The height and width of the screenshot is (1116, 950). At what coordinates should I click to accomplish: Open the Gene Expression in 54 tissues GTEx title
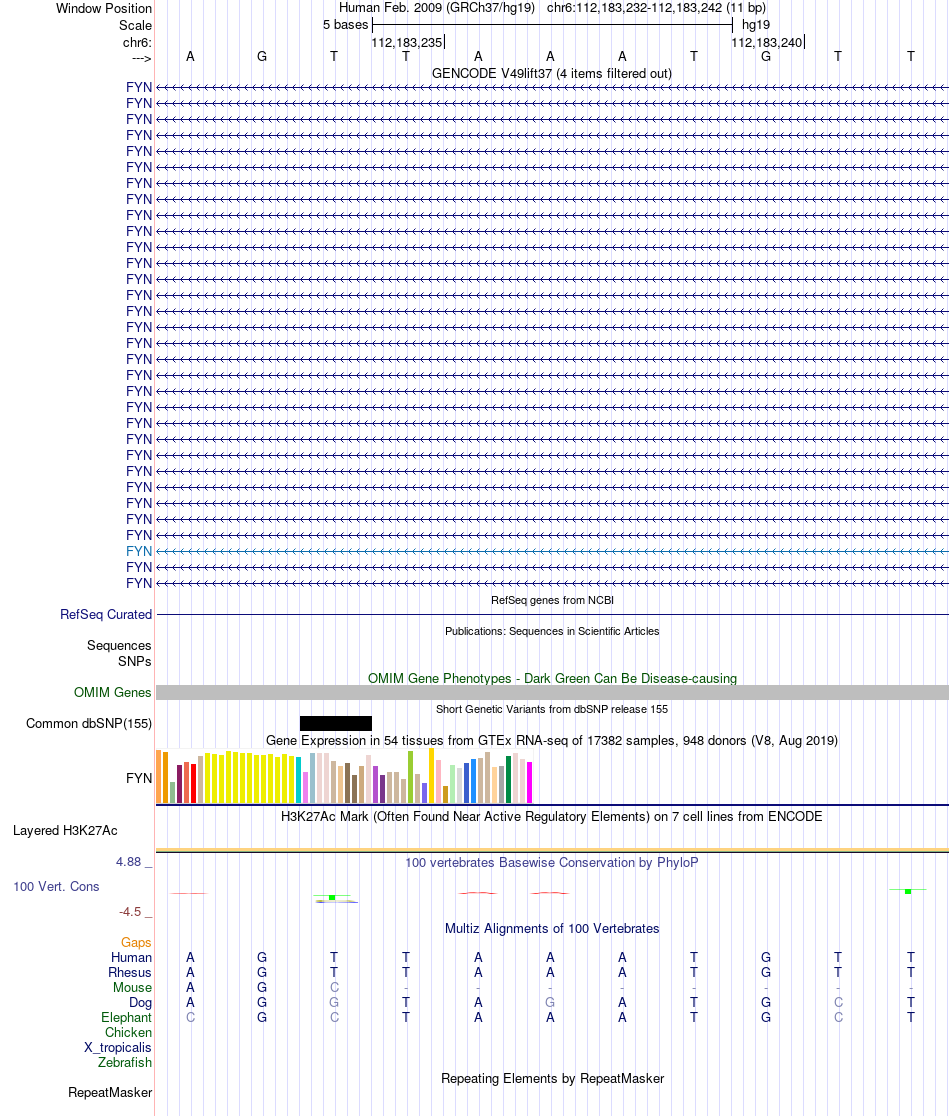pos(551,740)
